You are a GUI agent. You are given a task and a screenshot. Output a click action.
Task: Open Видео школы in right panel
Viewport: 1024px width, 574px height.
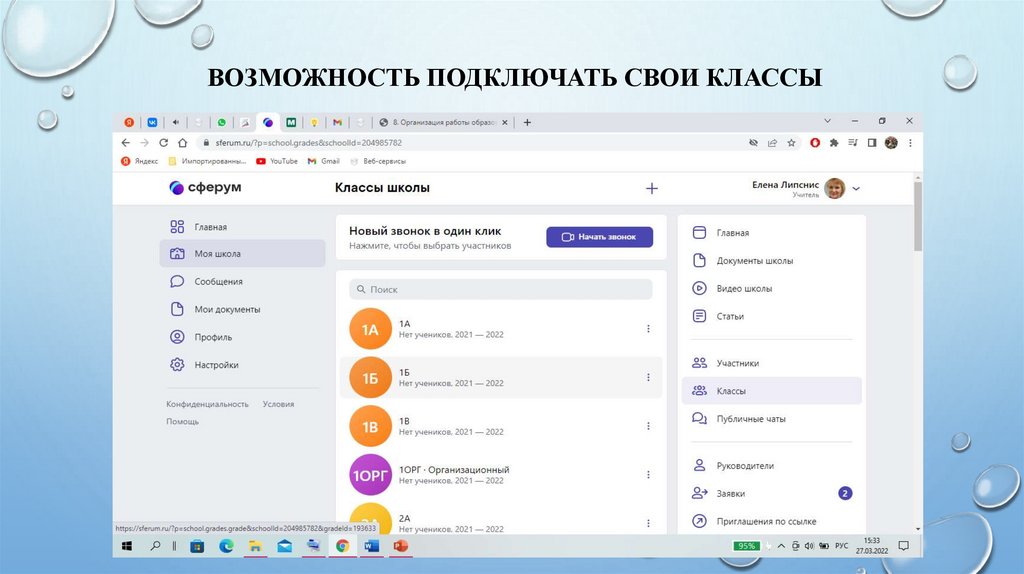click(x=744, y=289)
